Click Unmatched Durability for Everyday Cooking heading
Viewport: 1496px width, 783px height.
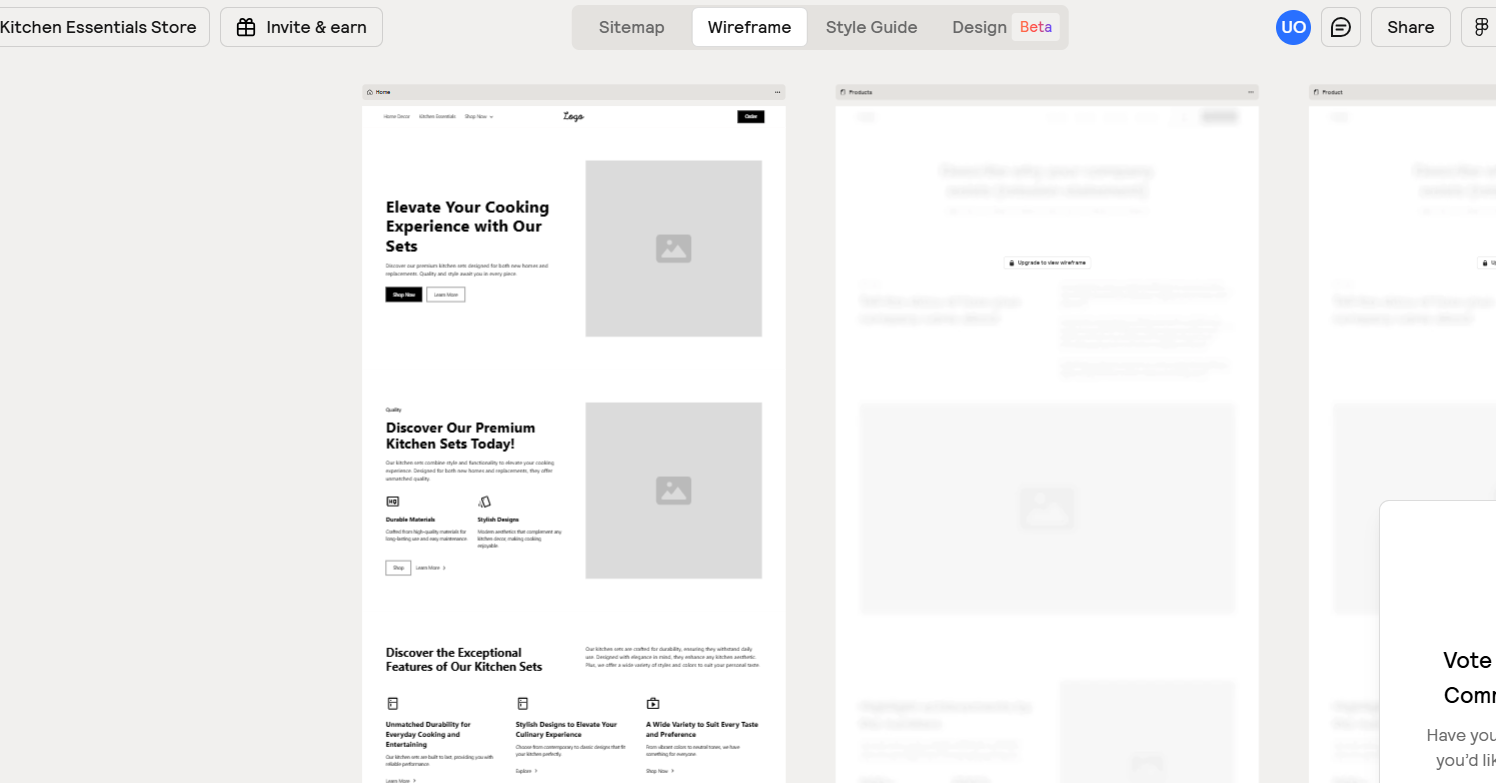point(429,734)
